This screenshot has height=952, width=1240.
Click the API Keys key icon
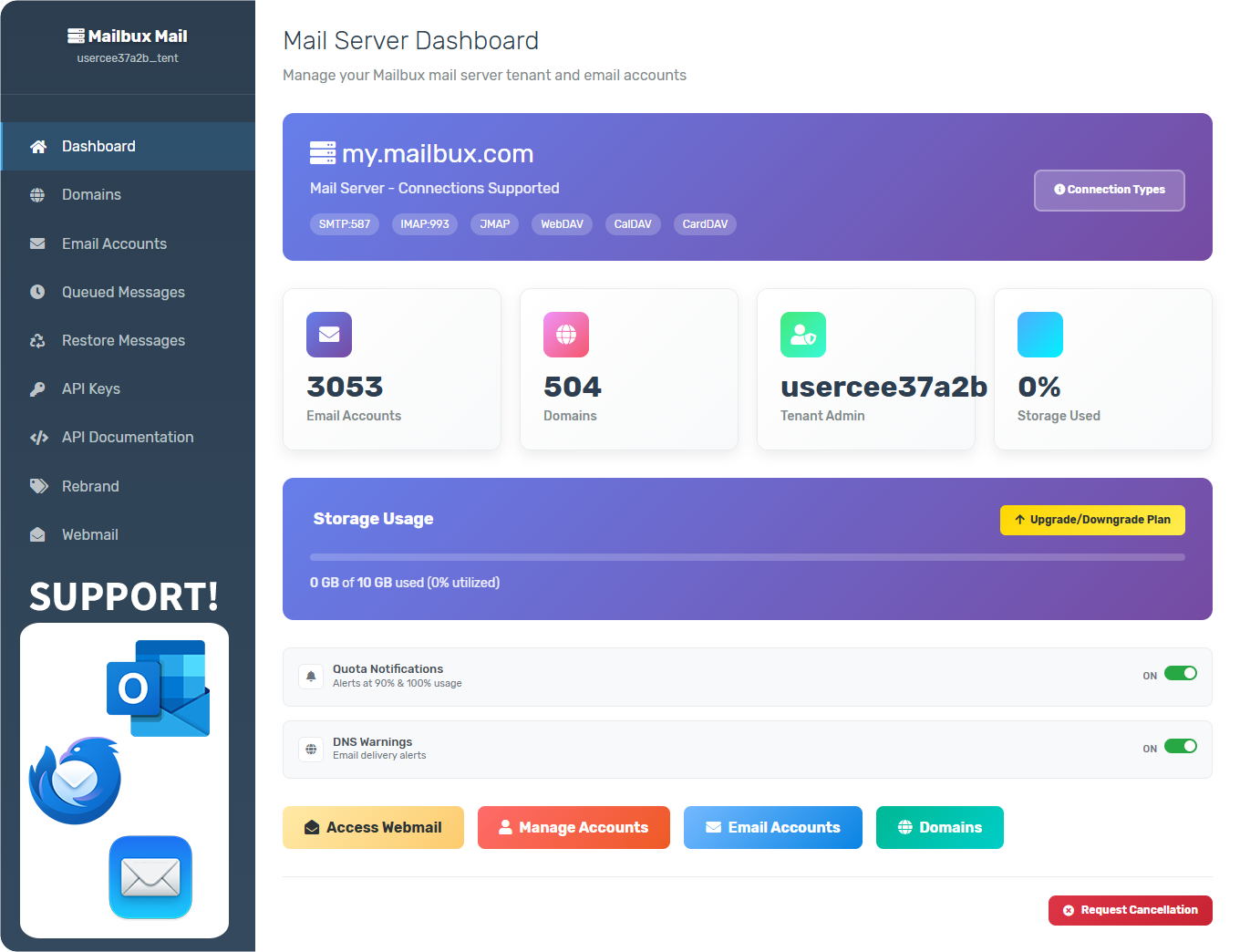pyautogui.click(x=37, y=389)
